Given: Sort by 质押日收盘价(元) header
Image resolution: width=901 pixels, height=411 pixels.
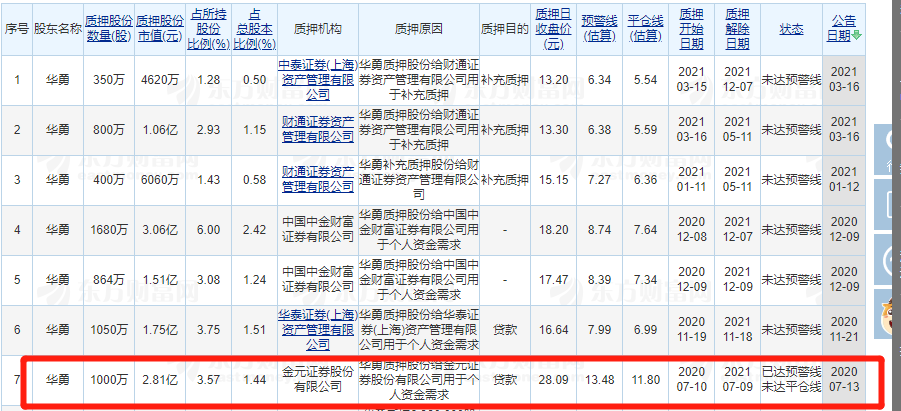Looking at the screenshot, I should tap(553, 29).
